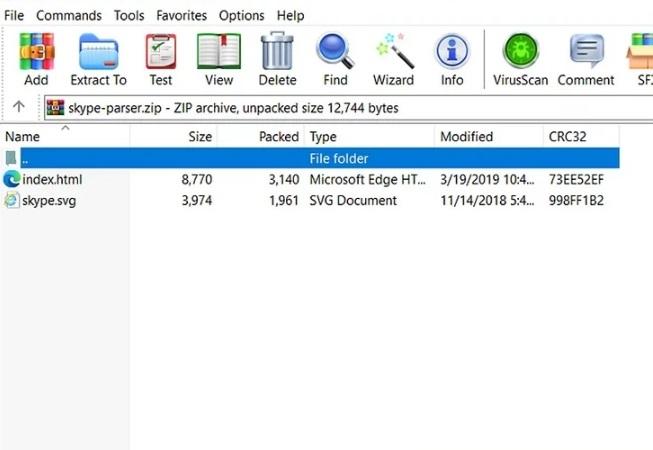653x450 pixels.
Task: Select the parent folder icon row
Action: (x=11, y=158)
